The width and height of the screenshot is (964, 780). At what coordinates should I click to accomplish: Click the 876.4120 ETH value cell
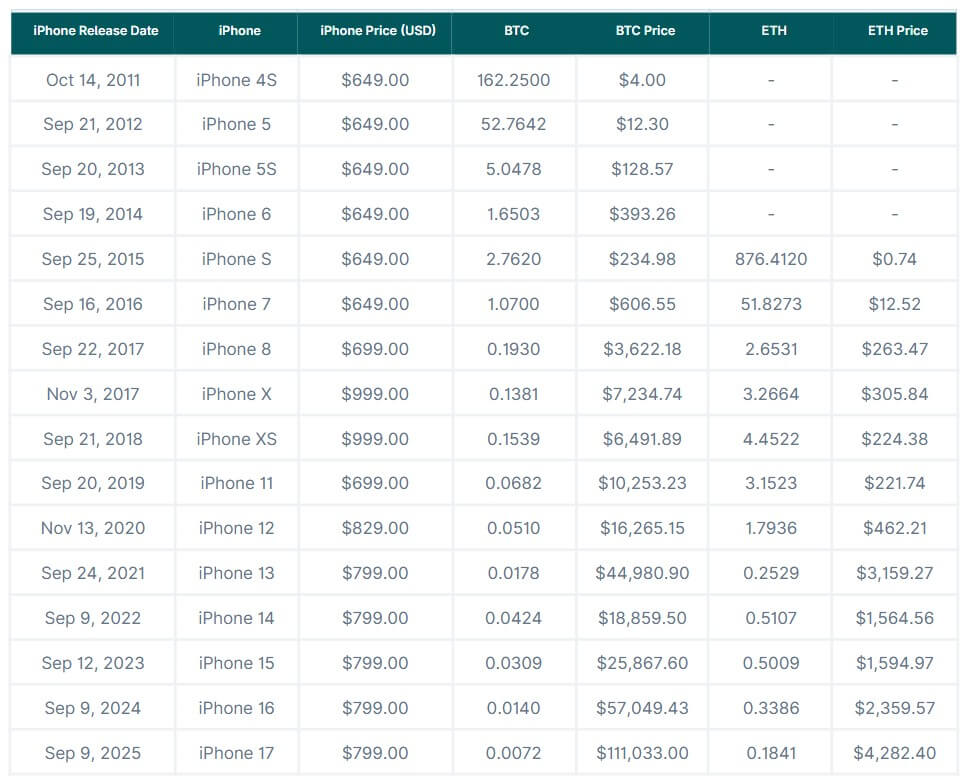771,258
